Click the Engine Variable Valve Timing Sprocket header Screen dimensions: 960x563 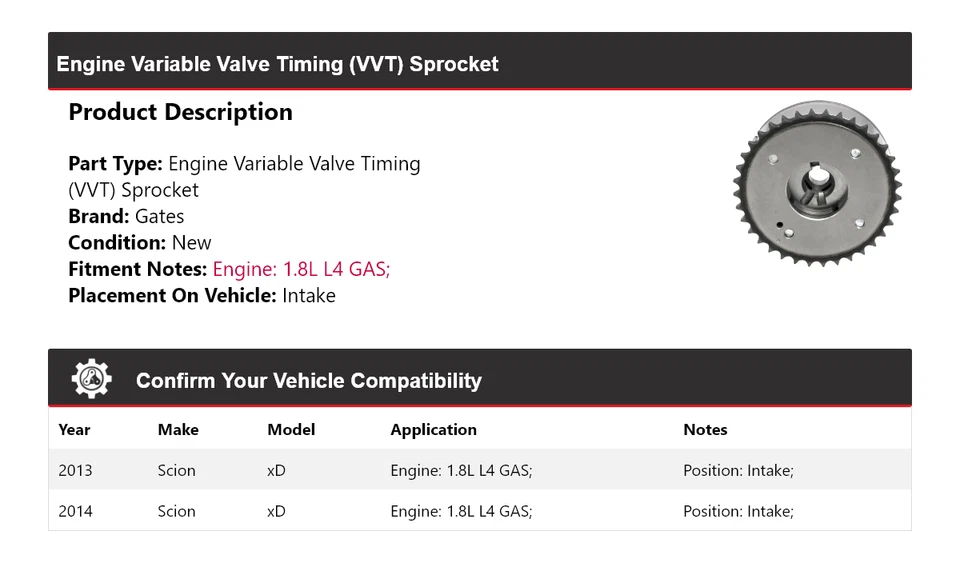(277, 64)
